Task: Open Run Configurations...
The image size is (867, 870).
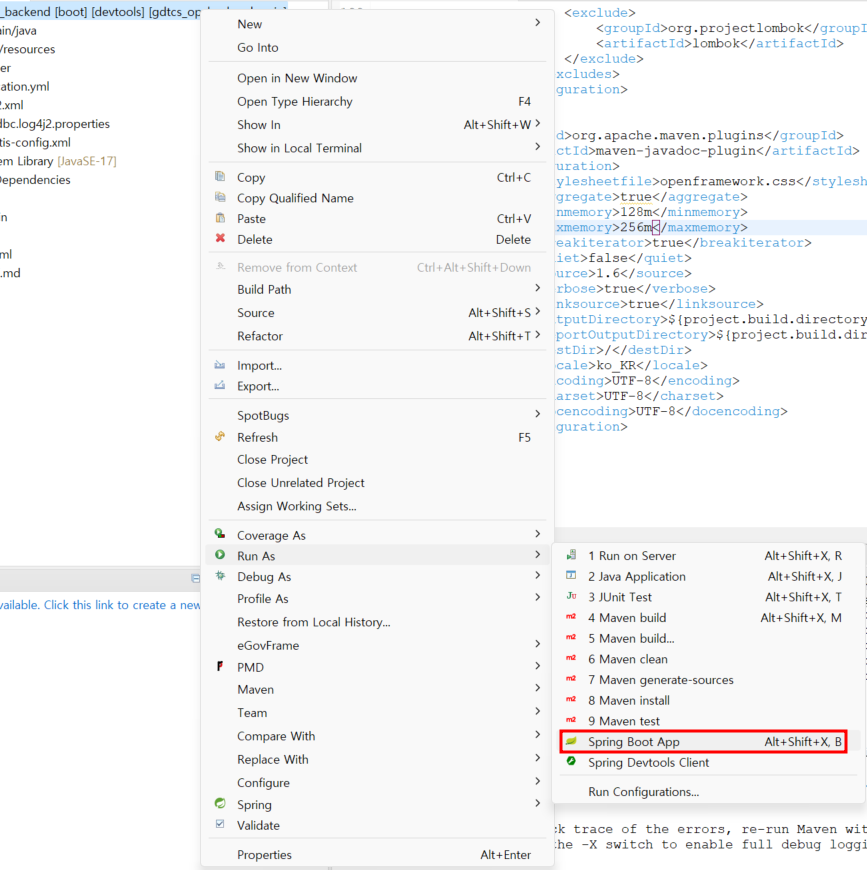Action: coord(709,792)
